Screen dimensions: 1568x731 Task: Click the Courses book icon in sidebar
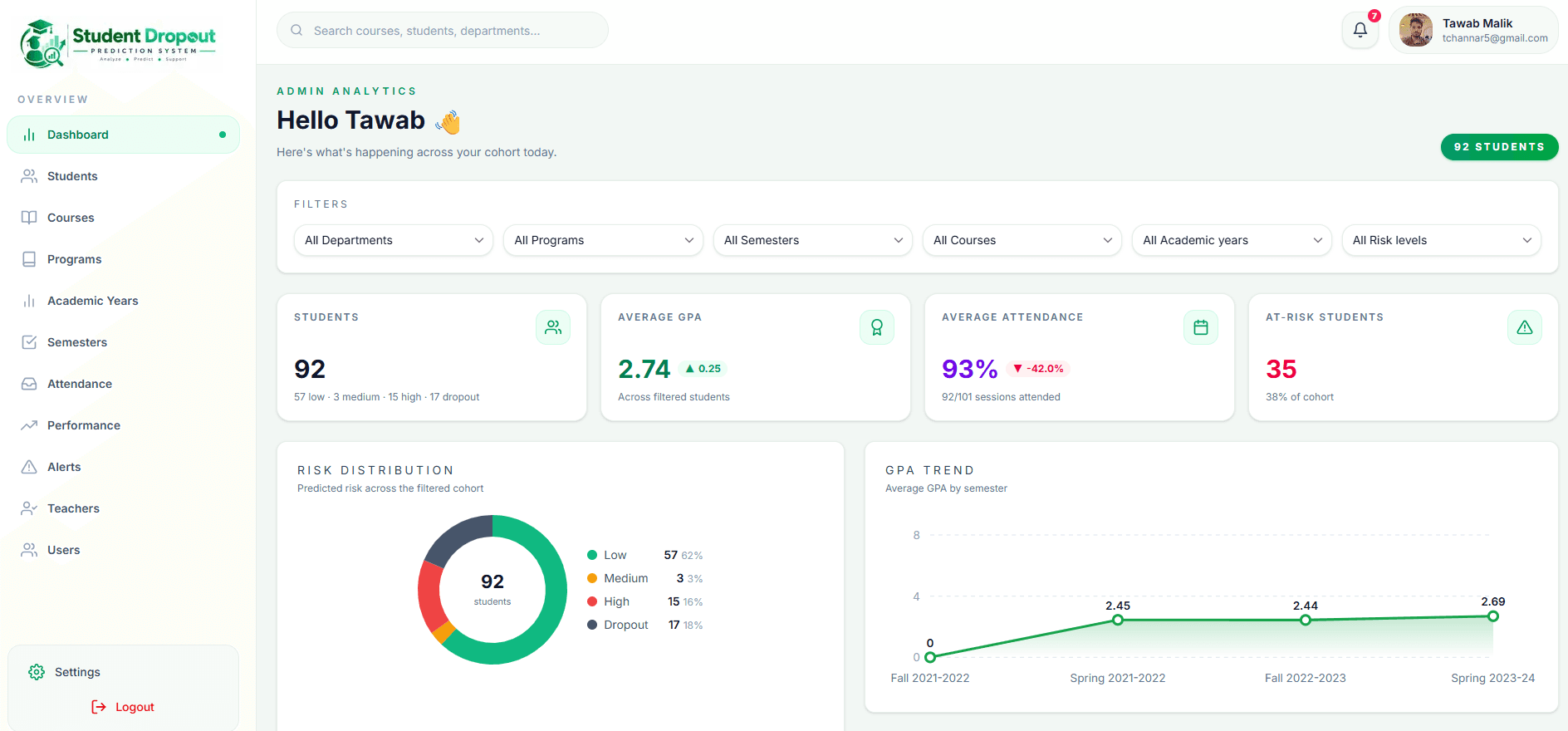click(x=29, y=218)
